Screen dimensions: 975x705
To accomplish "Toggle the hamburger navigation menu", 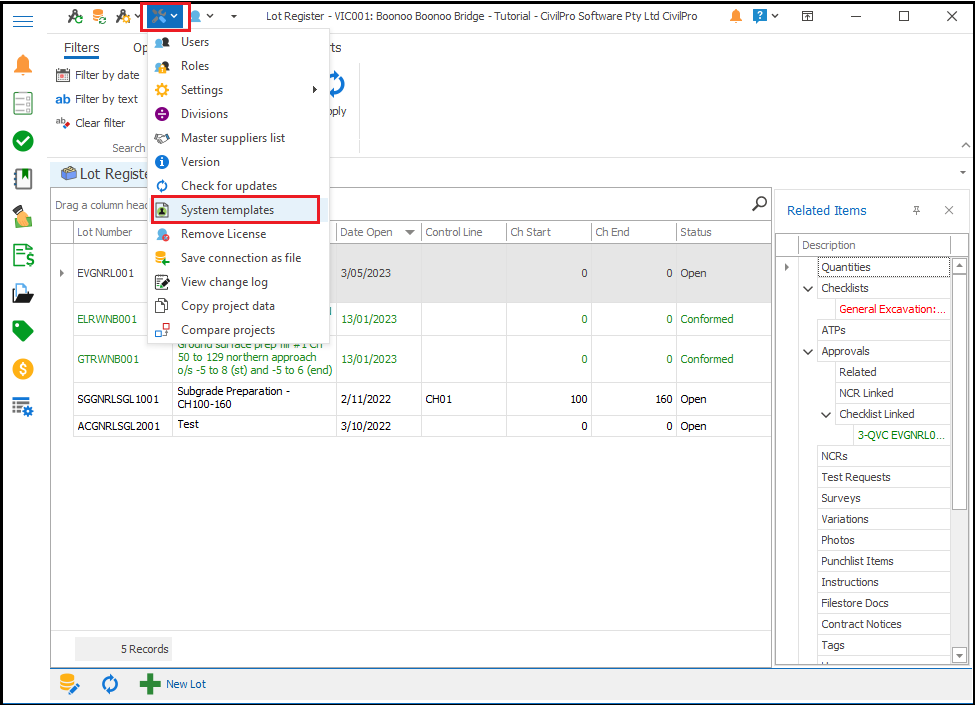I will [23, 20].
